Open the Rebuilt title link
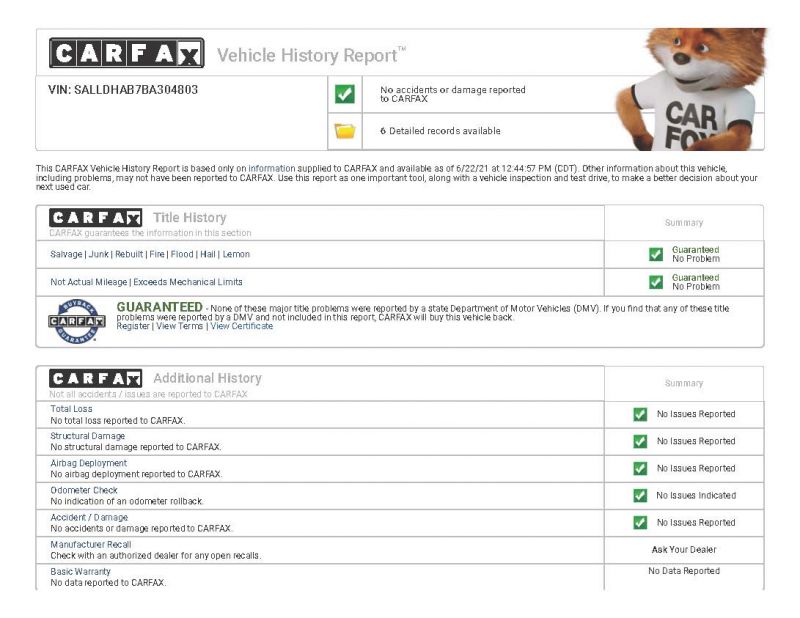The image size is (800, 618). pos(129,254)
